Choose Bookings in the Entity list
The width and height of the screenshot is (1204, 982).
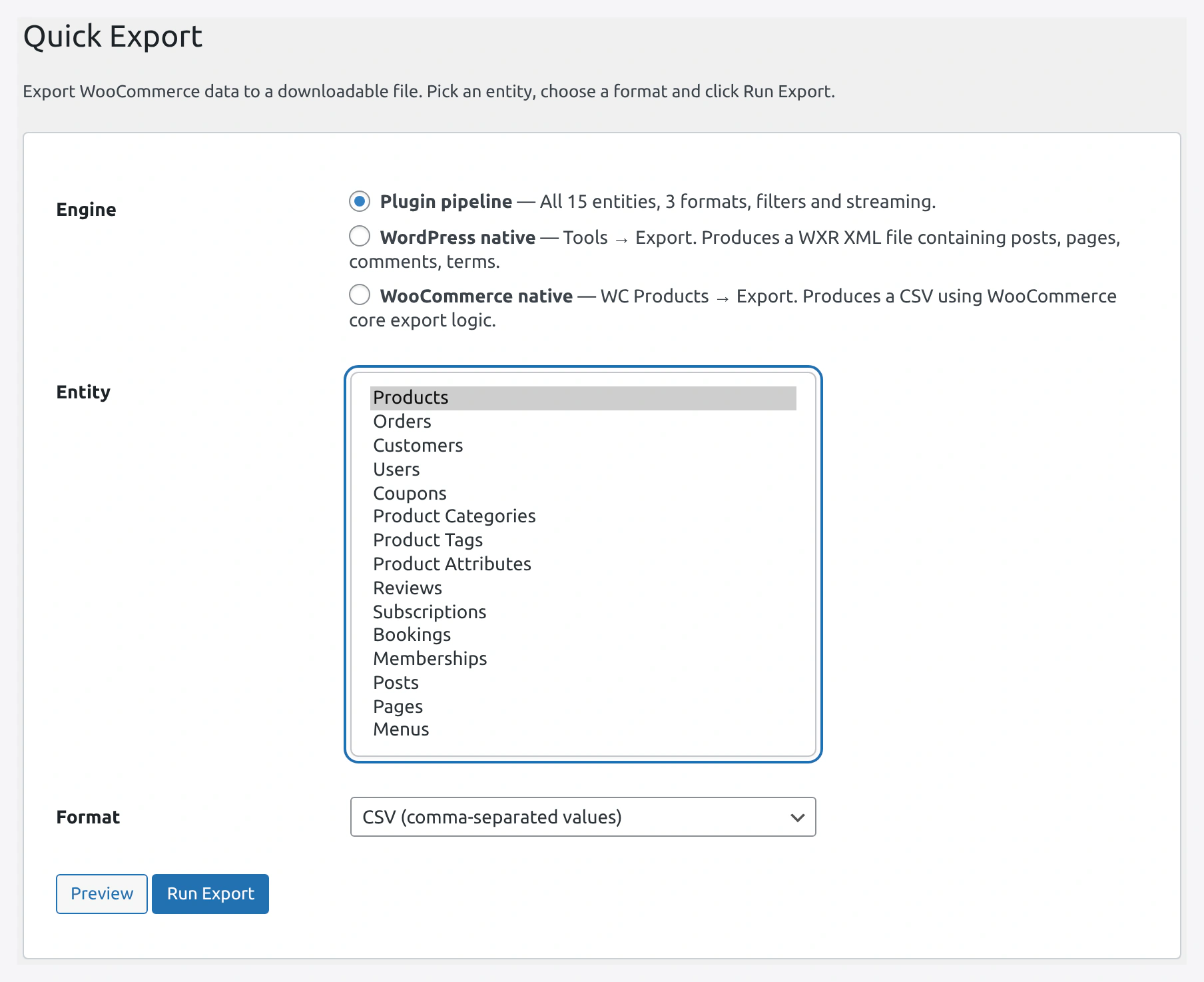583,635
